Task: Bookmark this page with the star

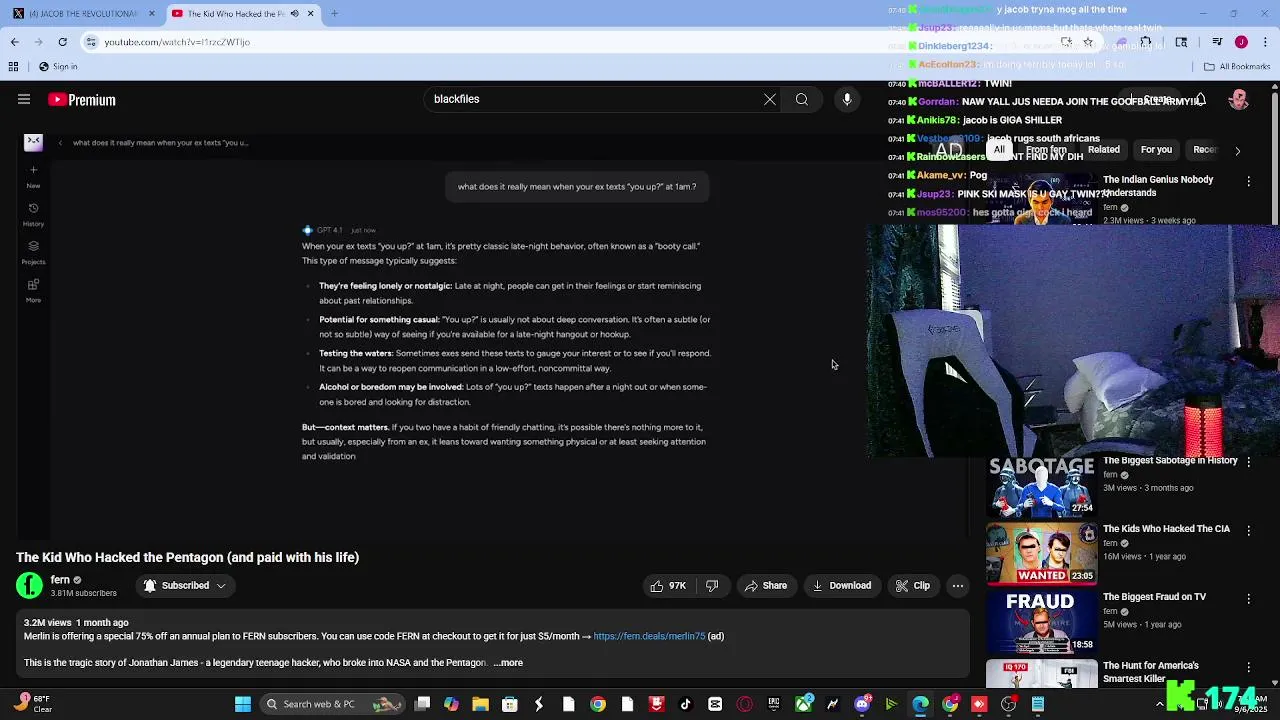Action: pos(1088,42)
